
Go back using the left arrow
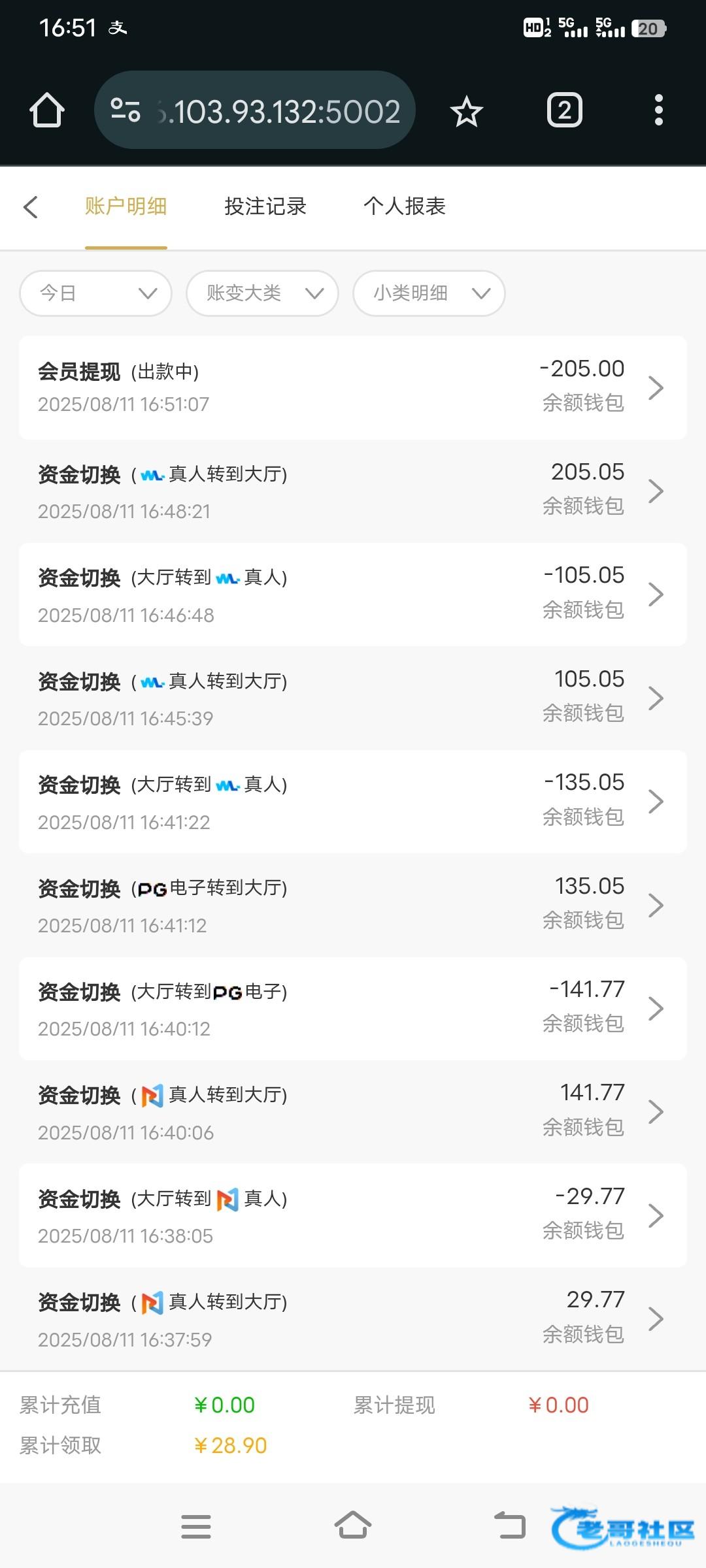click(31, 207)
